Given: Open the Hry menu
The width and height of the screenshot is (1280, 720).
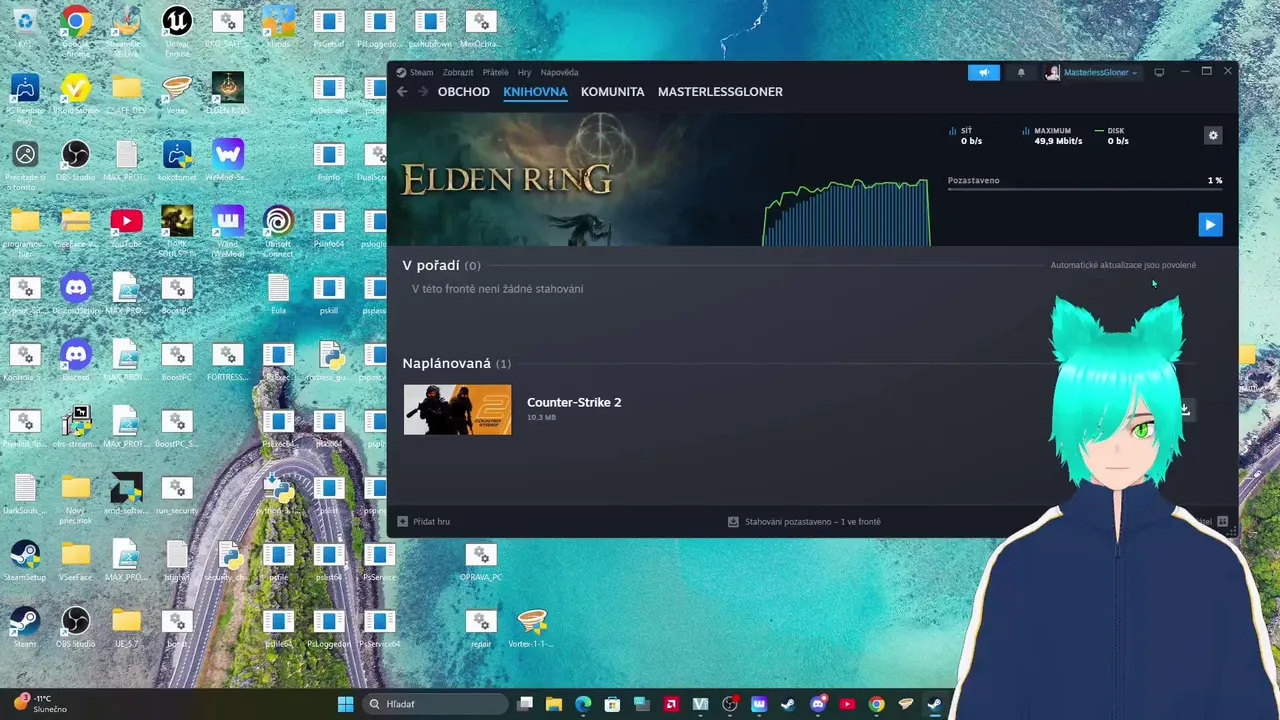Looking at the screenshot, I should (524, 72).
